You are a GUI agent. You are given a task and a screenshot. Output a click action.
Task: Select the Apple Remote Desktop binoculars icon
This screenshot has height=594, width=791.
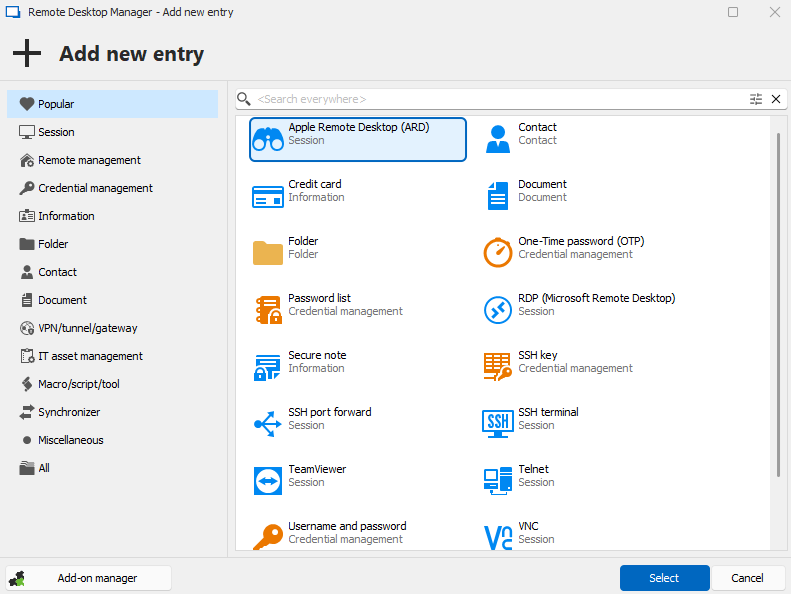tap(268, 139)
